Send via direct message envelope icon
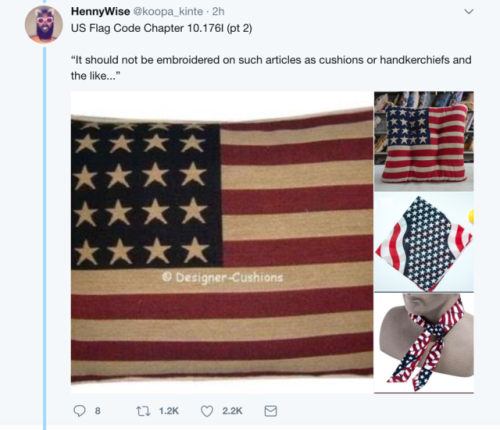This screenshot has height=430, width=500. [x=270, y=411]
